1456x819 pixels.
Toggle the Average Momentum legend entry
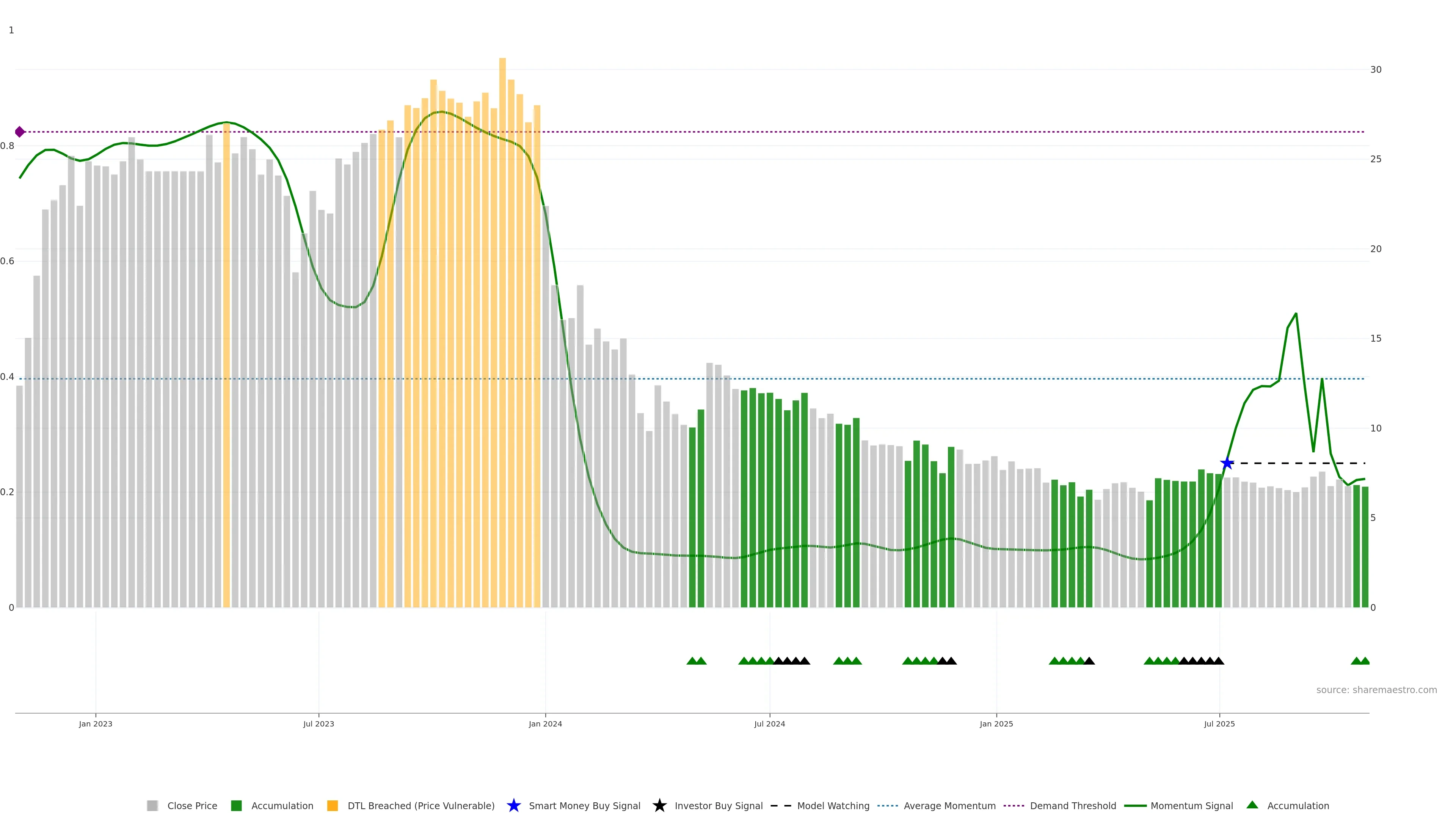pyautogui.click(x=949, y=805)
